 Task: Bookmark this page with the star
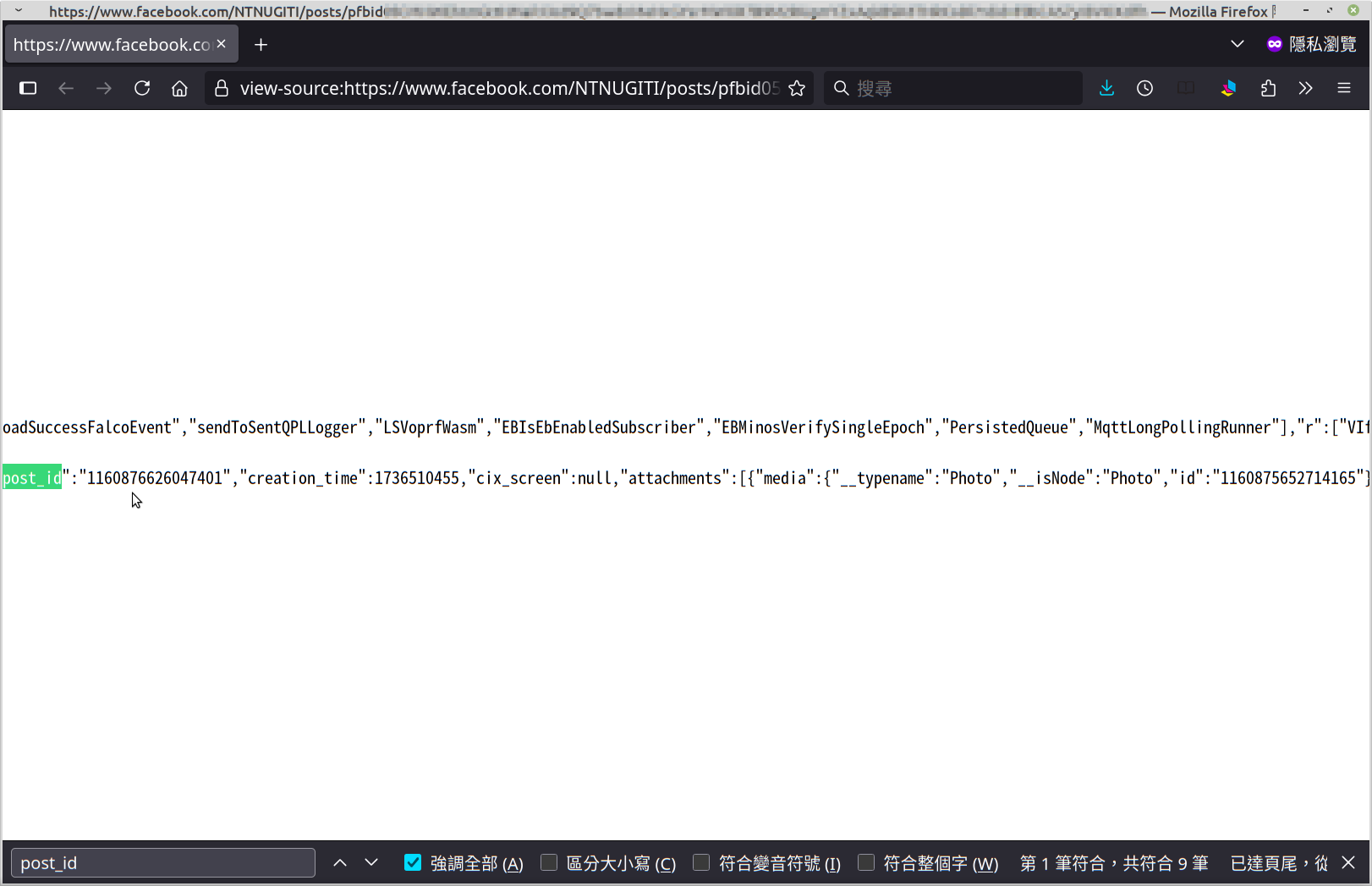[x=797, y=88]
